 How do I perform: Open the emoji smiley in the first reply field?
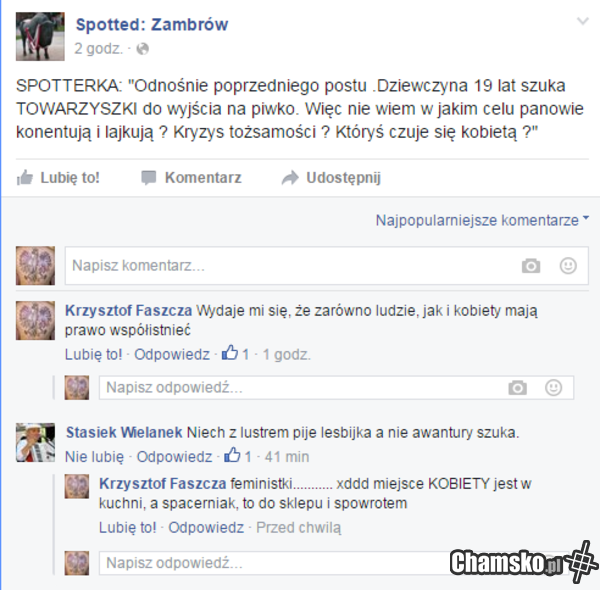[x=553, y=388]
